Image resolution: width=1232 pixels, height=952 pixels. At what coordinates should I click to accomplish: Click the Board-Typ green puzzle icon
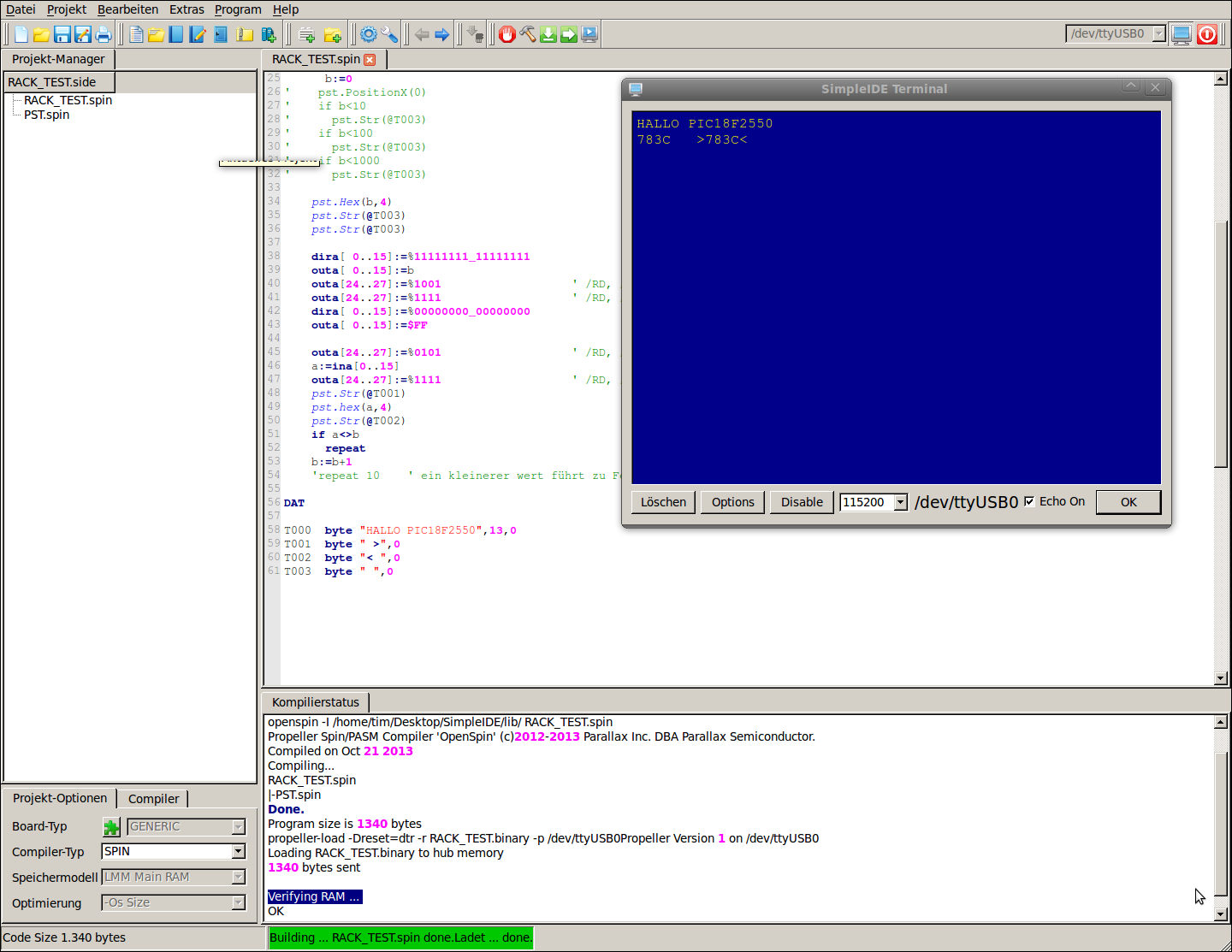click(111, 827)
